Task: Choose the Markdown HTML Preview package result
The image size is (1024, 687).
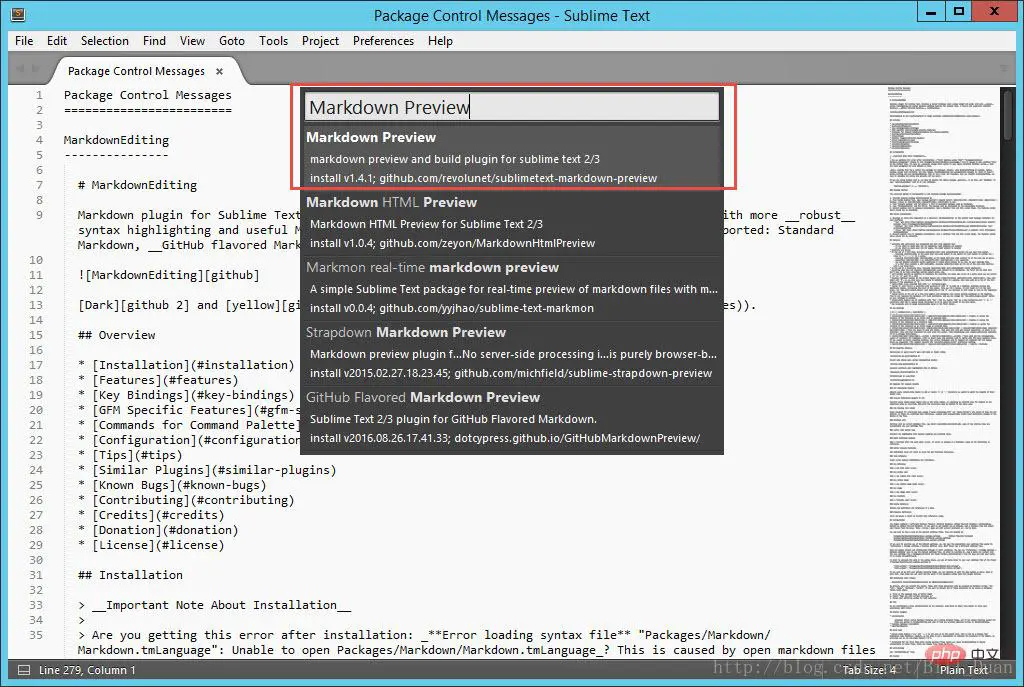Action: coord(512,222)
